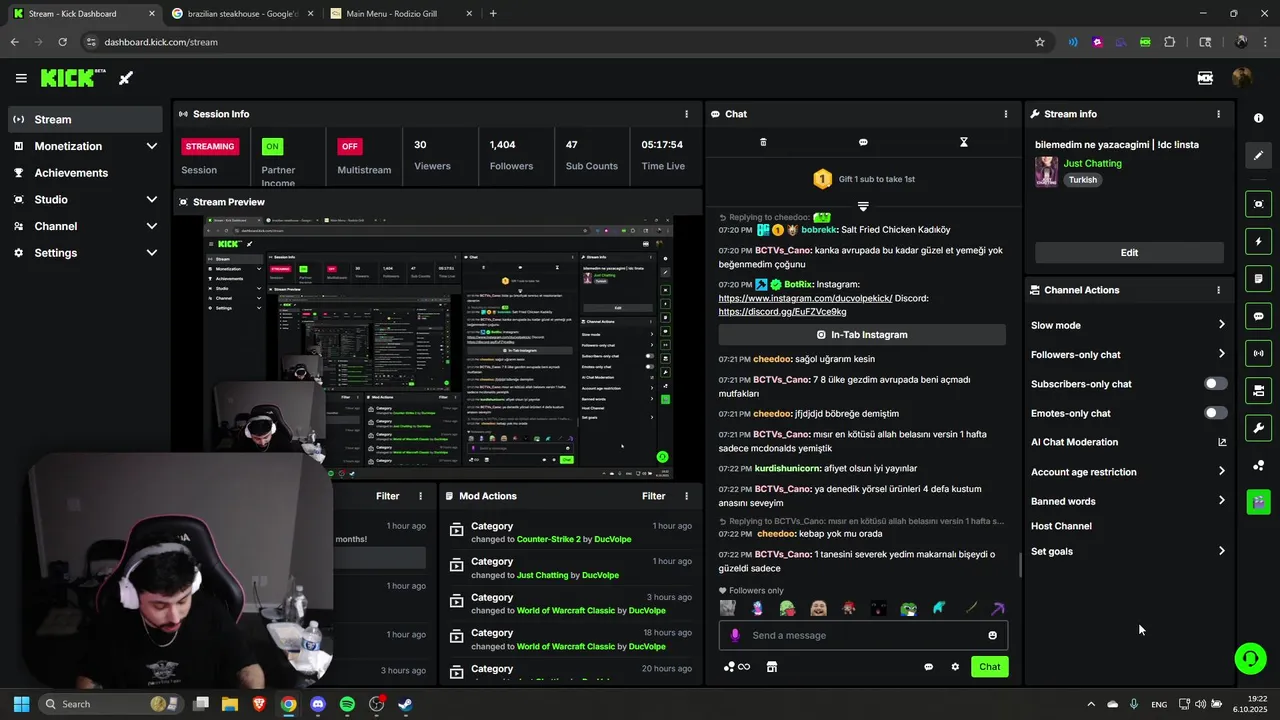
Task: Click the trash icon in the Chat panel
Action: (x=763, y=142)
